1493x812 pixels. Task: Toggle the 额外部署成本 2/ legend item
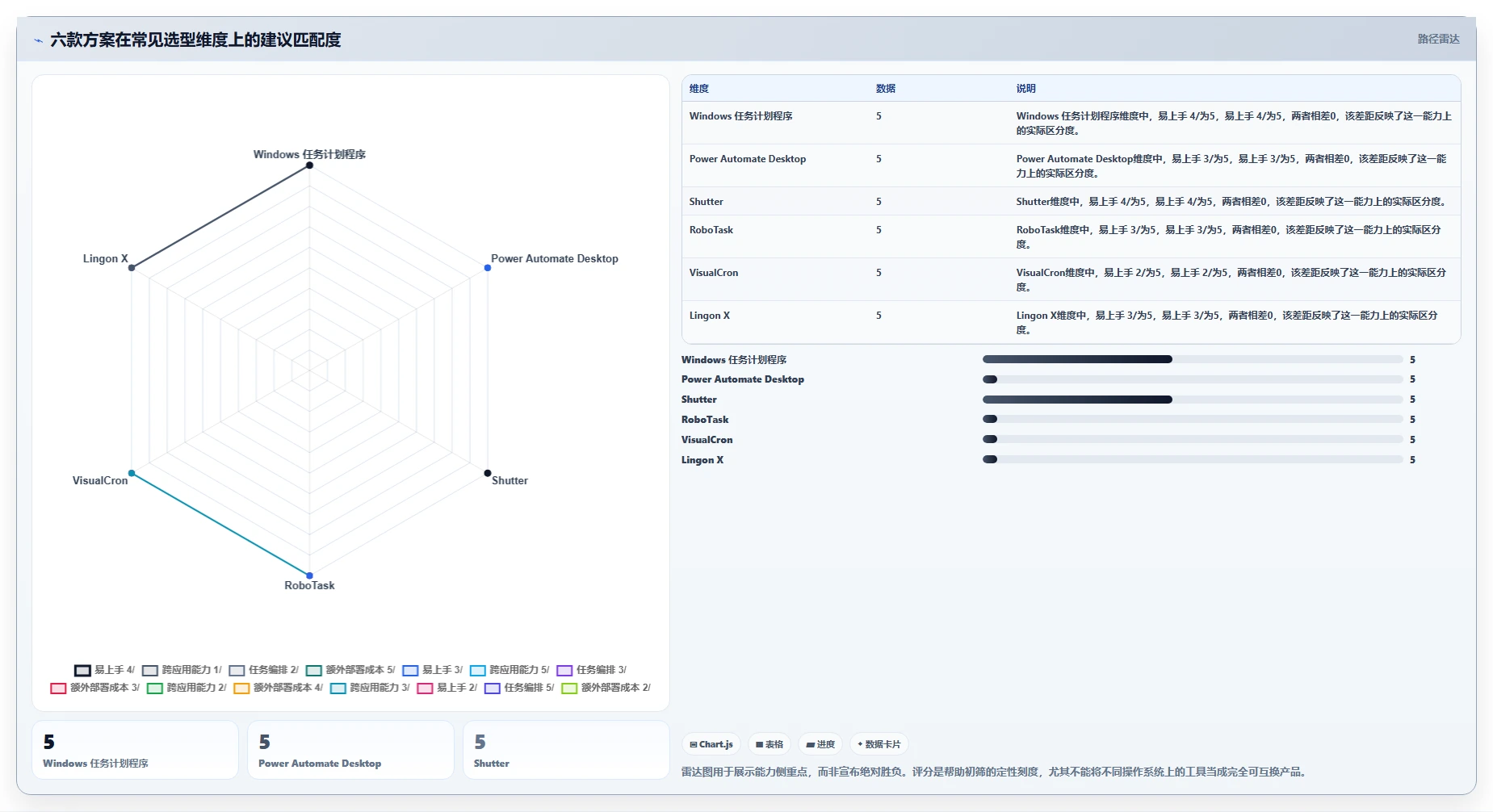(606, 688)
